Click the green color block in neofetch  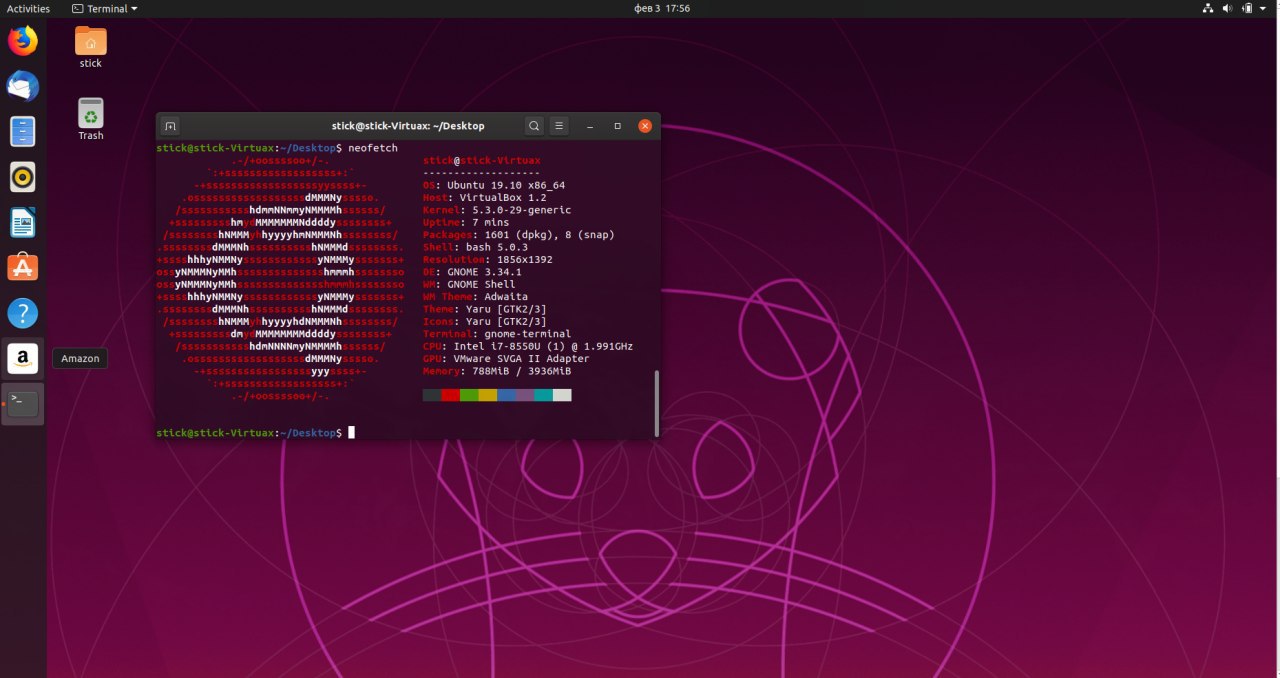coord(469,395)
